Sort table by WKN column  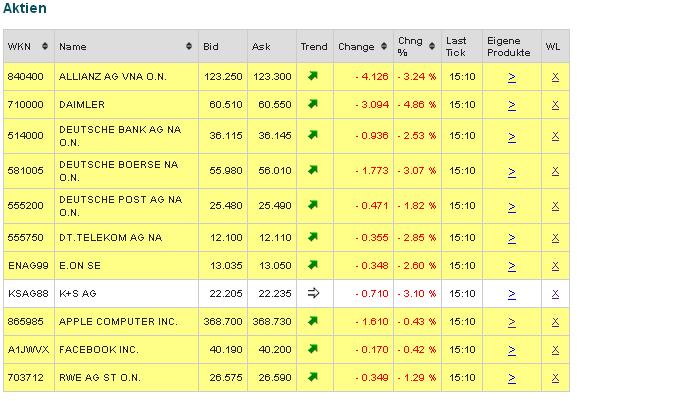click(x=47, y=47)
